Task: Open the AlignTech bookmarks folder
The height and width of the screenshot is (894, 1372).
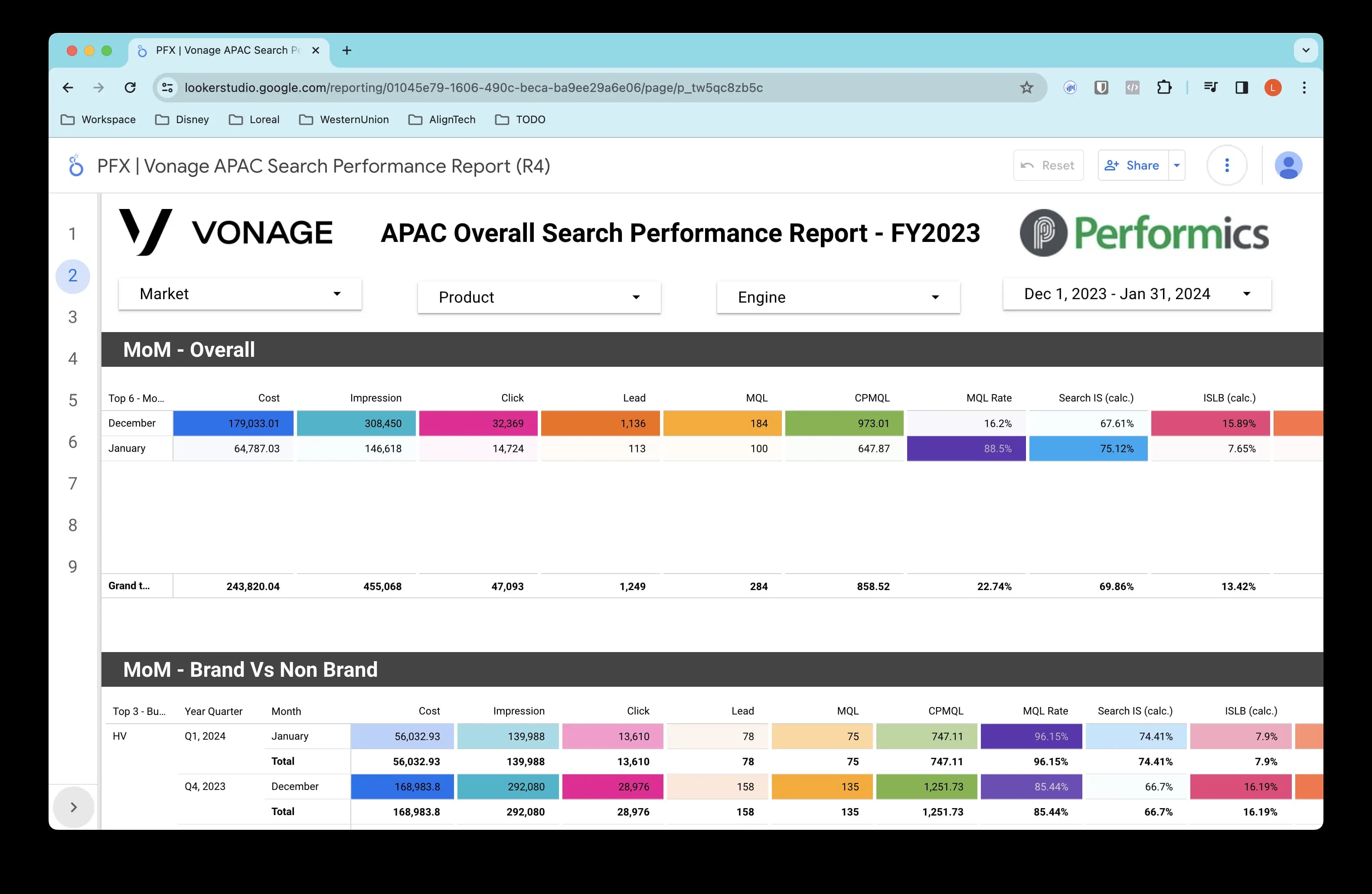Action: click(x=442, y=119)
